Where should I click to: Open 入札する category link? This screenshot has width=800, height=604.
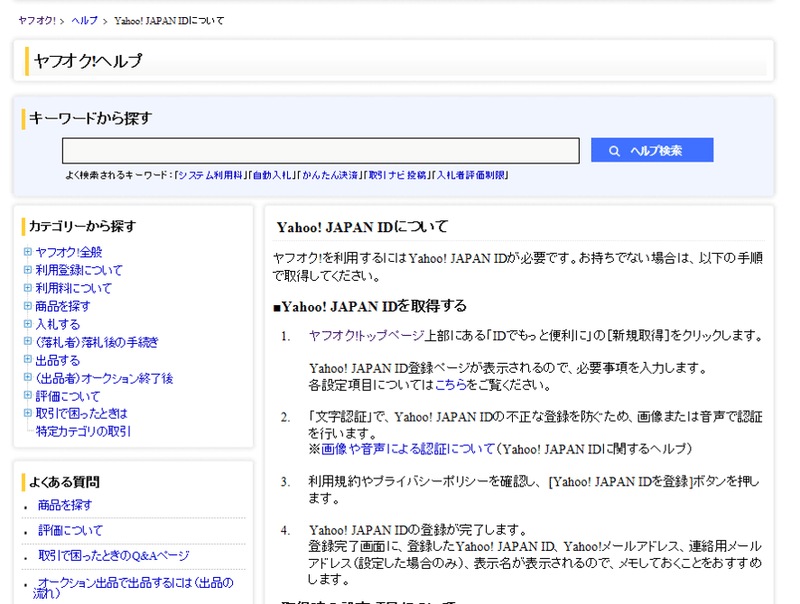58,324
